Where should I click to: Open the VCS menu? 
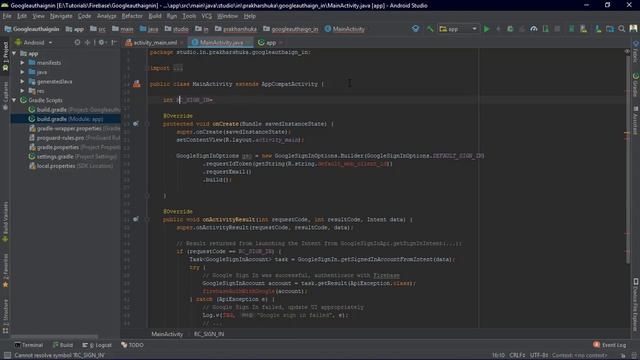point(207,16)
